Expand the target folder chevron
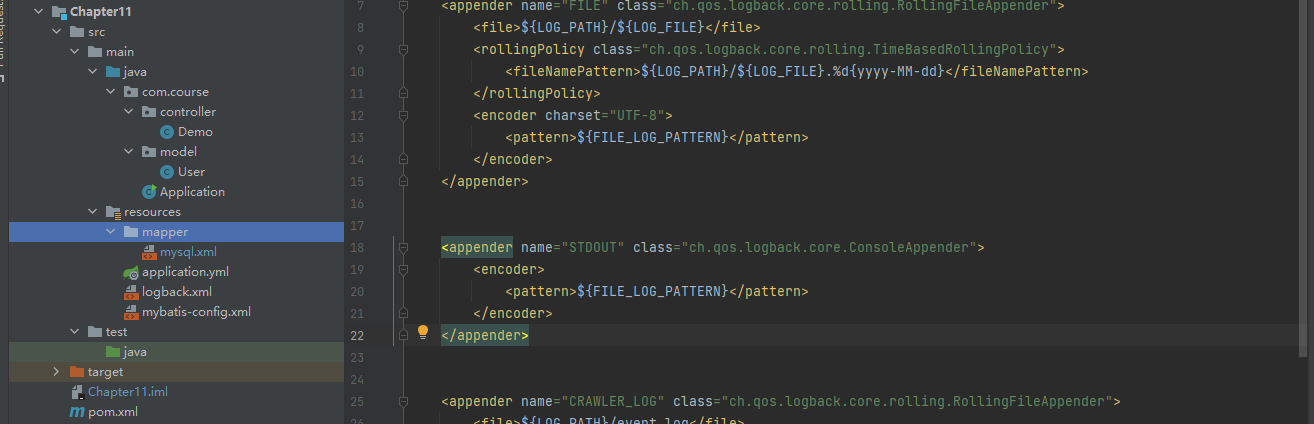Screen dimensions: 1314x424 point(56,372)
